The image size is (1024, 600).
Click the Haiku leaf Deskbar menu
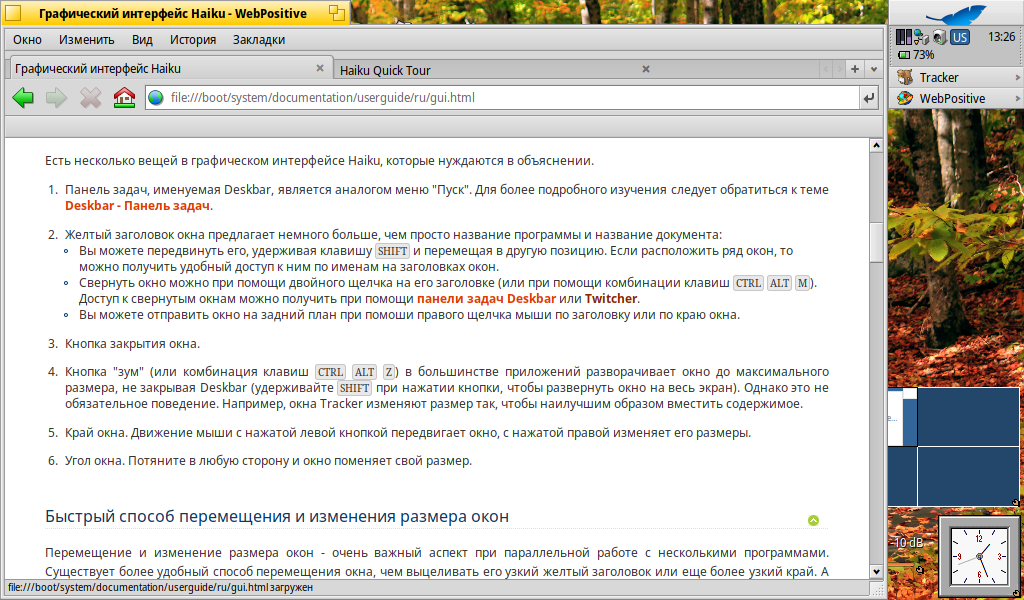click(955, 14)
